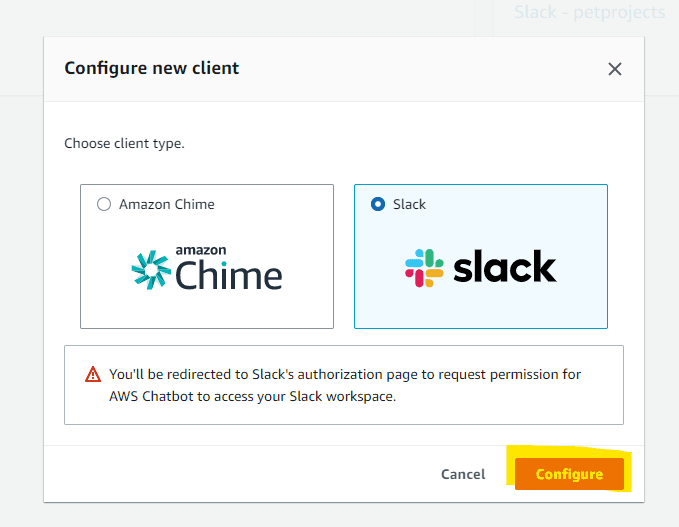Click the Choose client type text
679x527 pixels.
pos(125,143)
